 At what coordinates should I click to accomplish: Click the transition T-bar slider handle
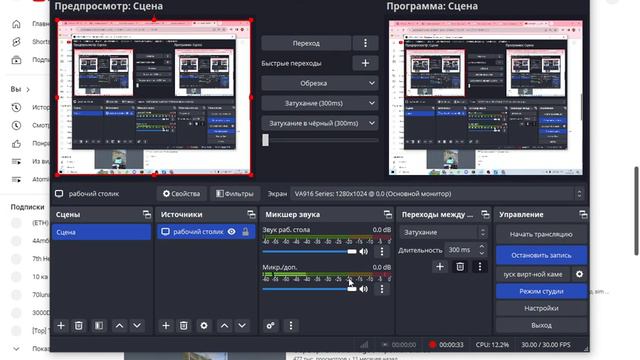[266, 140]
